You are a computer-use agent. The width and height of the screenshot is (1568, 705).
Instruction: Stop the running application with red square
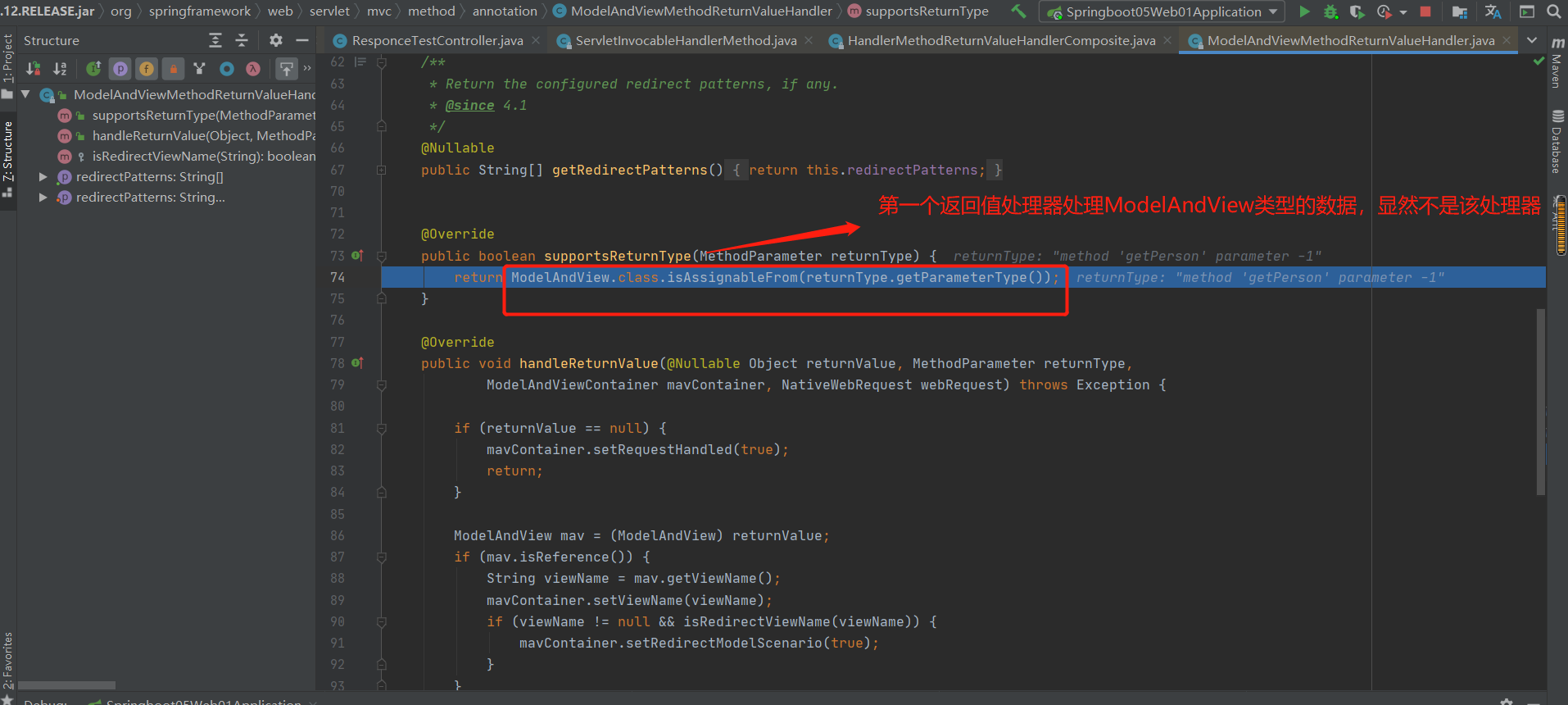pos(1425,11)
